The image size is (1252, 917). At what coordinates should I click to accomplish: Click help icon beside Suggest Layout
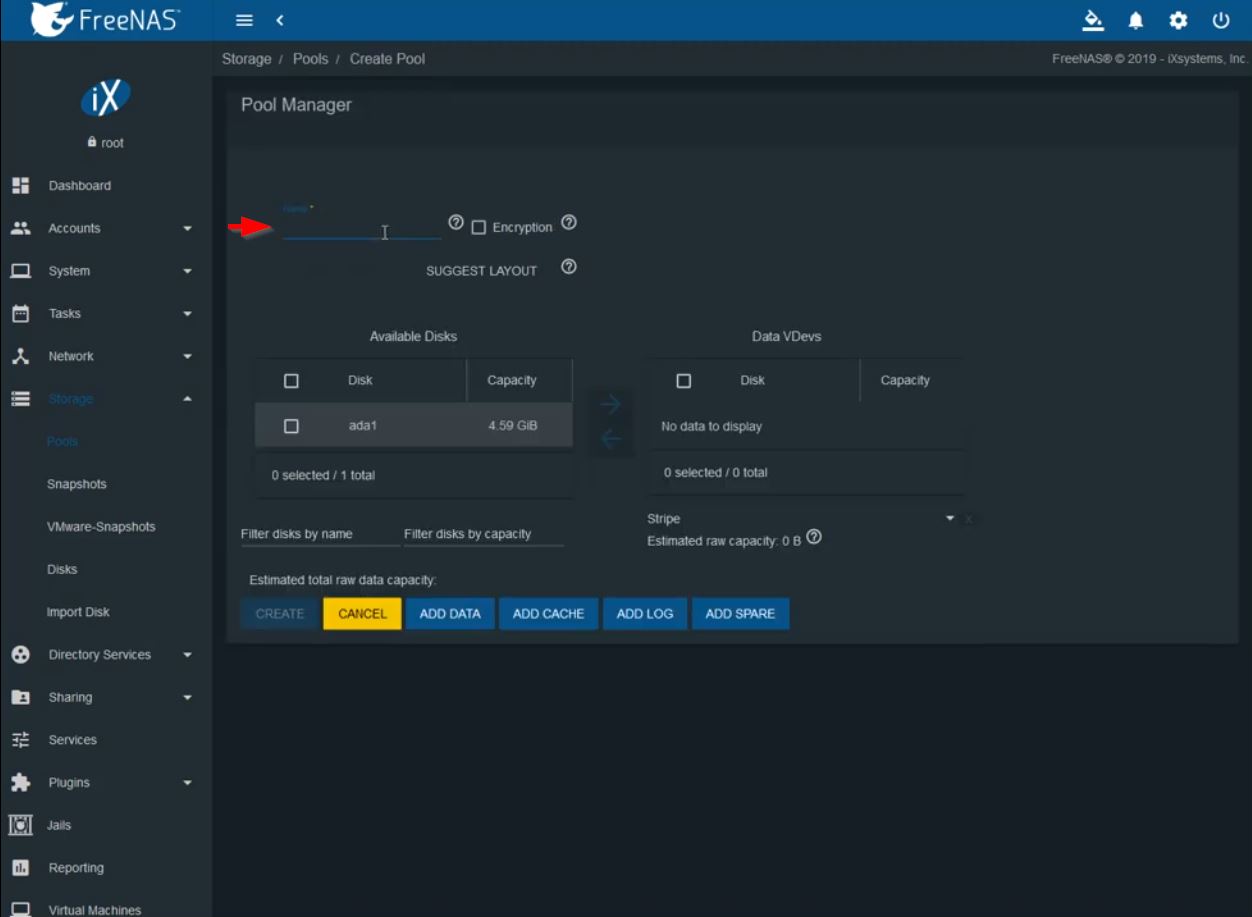pyautogui.click(x=569, y=267)
